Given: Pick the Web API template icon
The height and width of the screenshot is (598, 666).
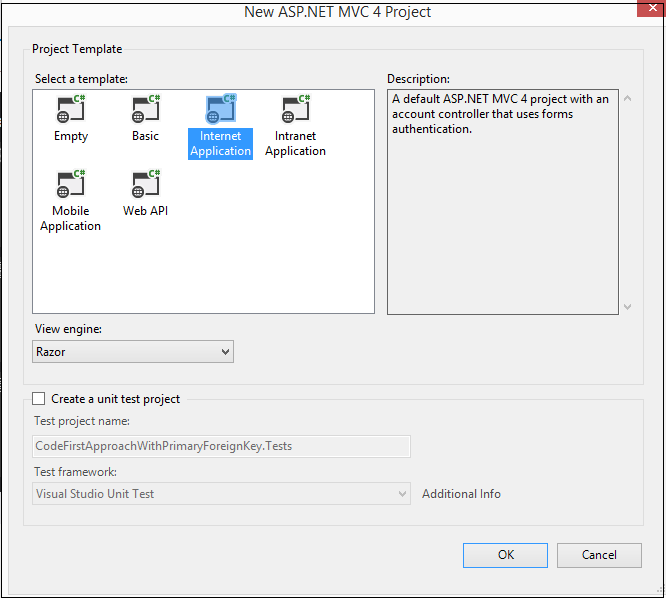Looking at the screenshot, I should 146,184.
